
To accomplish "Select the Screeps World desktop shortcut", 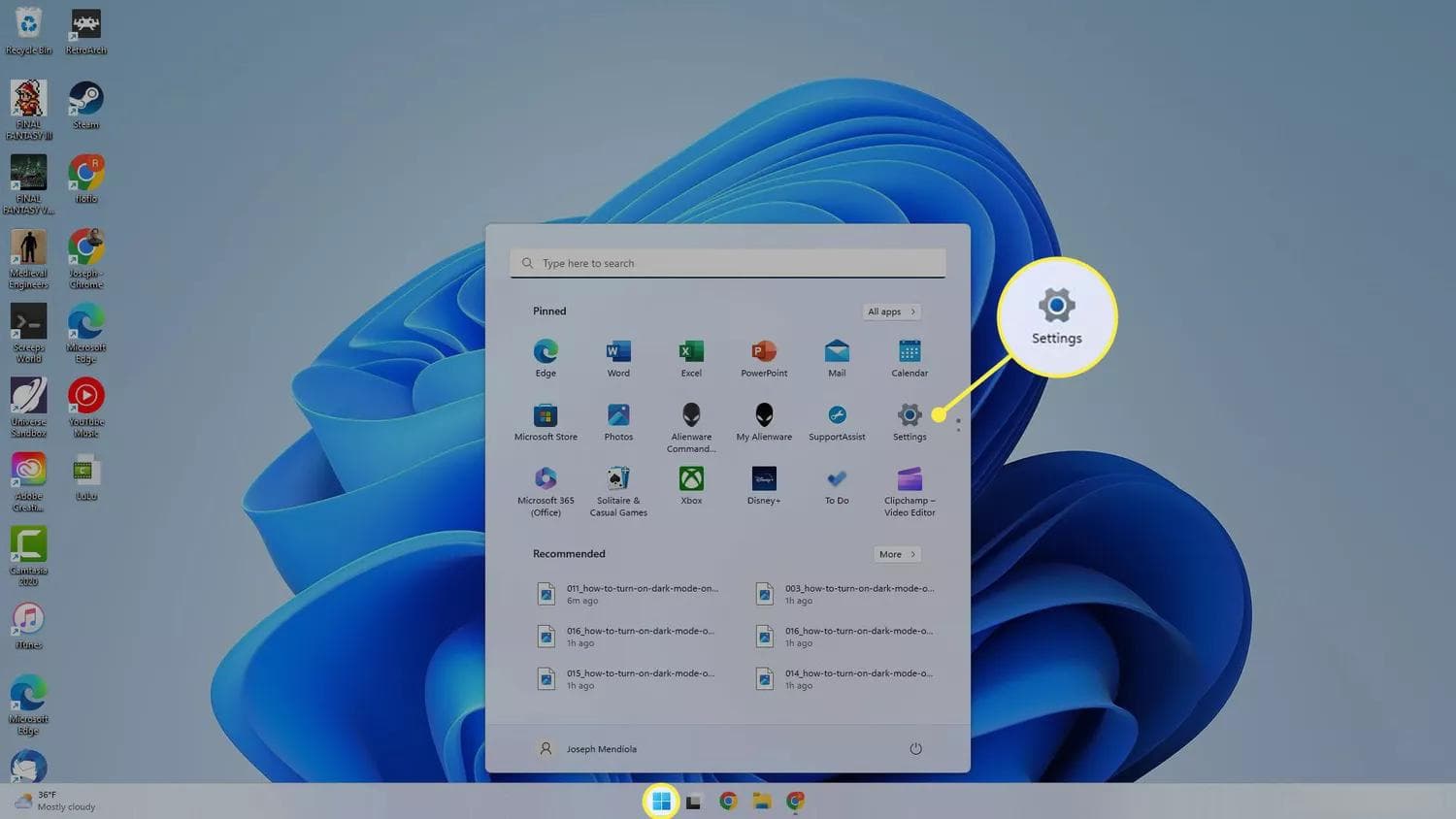I will click(28, 333).
